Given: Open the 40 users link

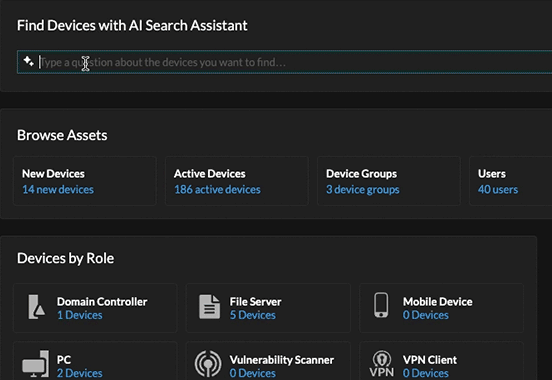Looking at the screenshot, I should (x=498, y=189).
